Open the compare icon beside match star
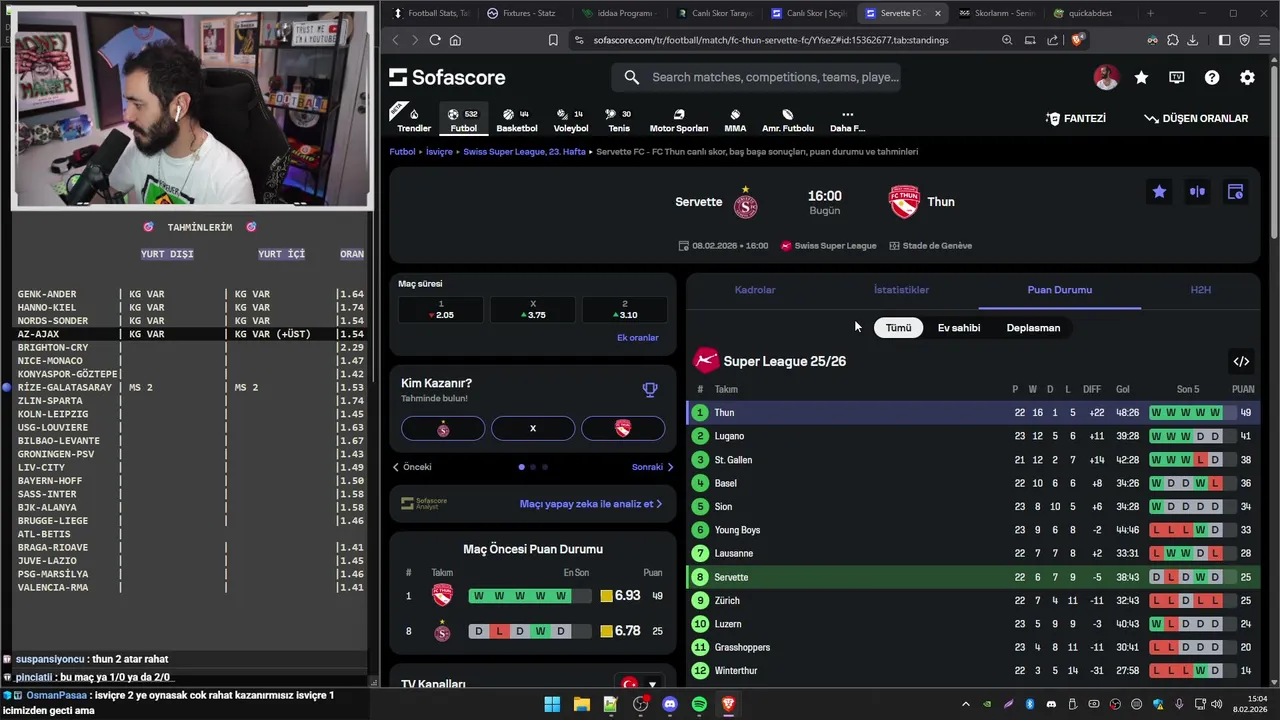This screenshot has height=720, width=1280. coord(1197,192)
